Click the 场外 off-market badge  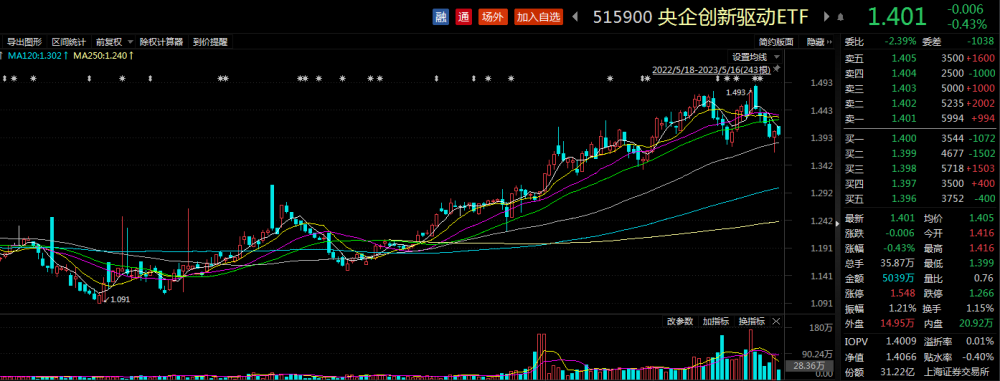493,17
